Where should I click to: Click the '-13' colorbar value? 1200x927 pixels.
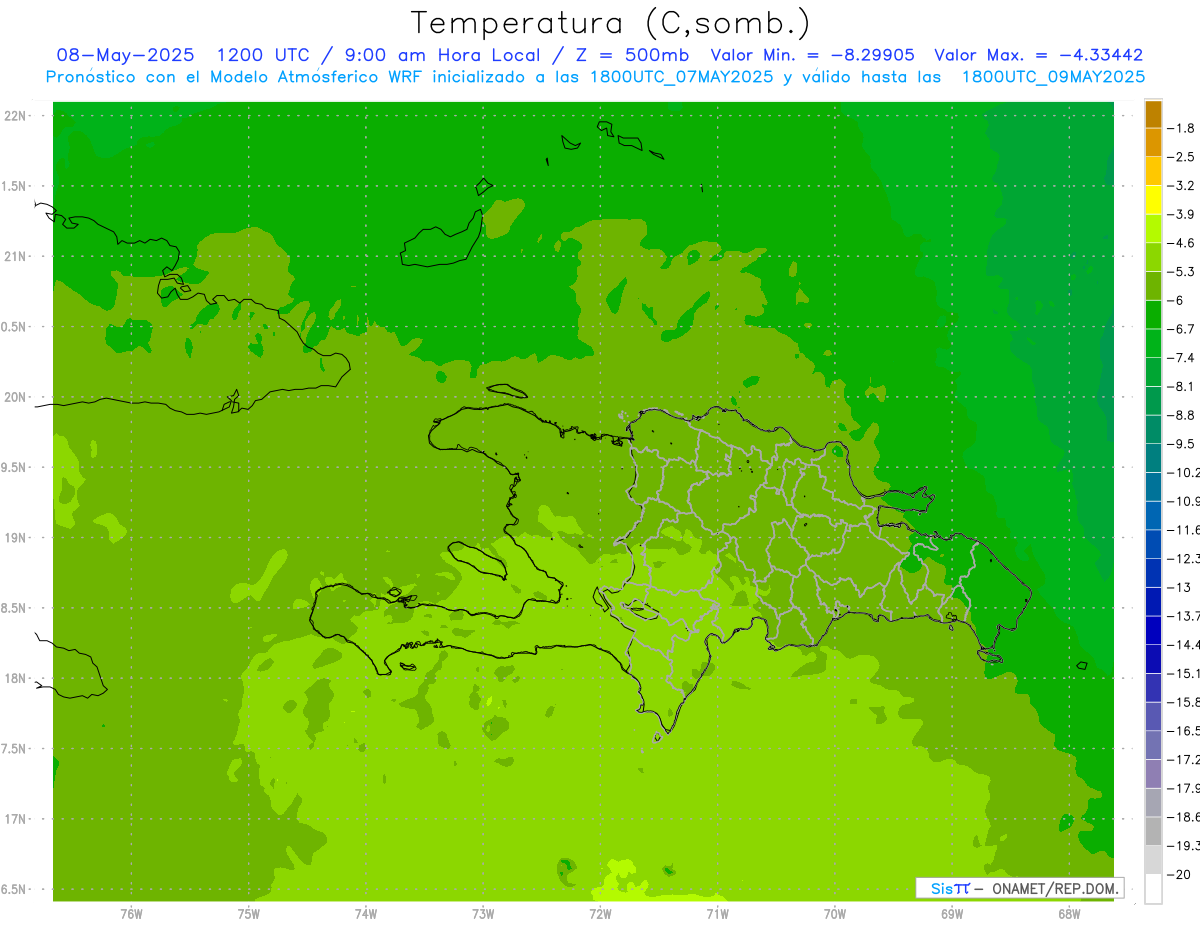pos(1181,587)
